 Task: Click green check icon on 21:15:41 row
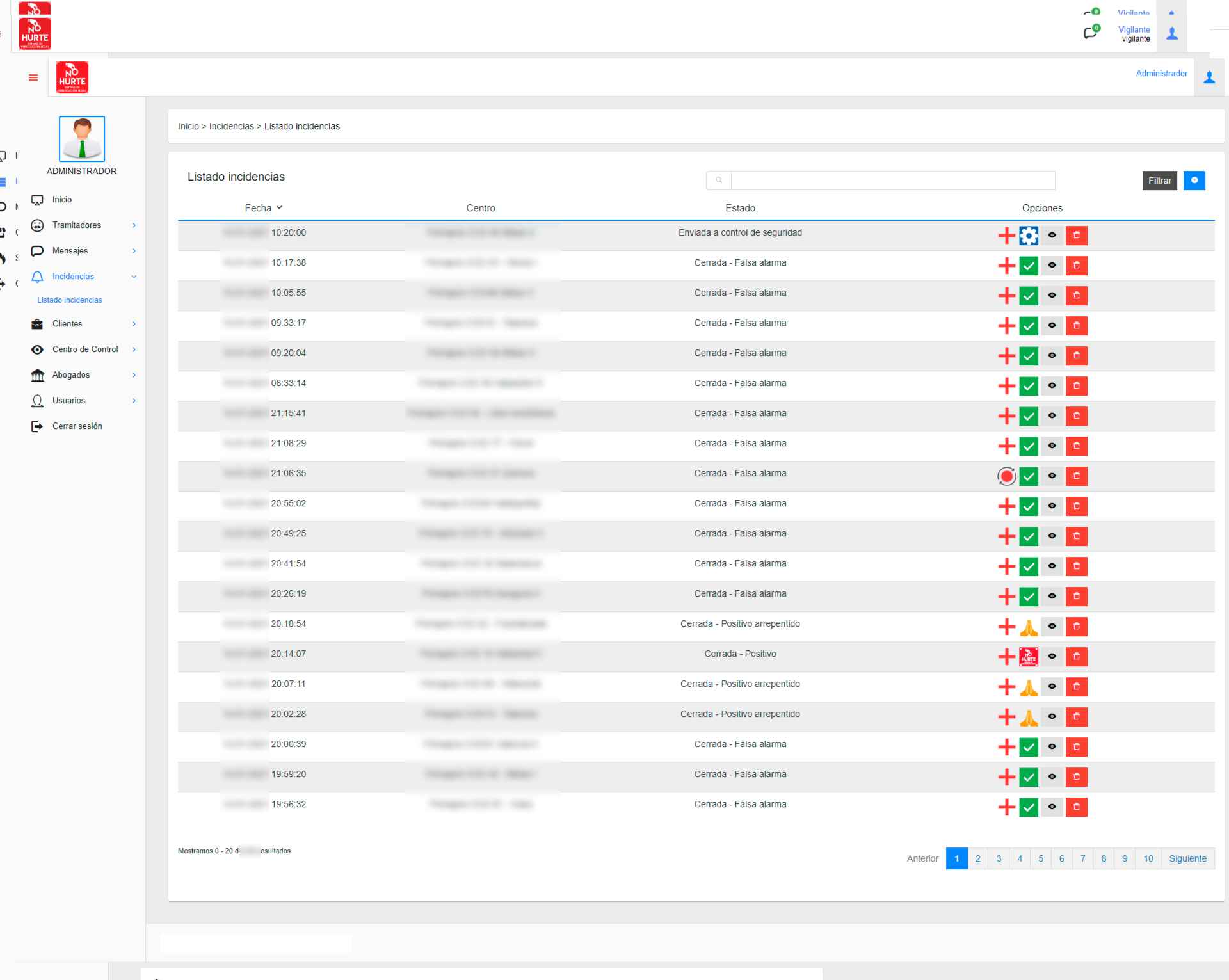tap(1029, 416)
